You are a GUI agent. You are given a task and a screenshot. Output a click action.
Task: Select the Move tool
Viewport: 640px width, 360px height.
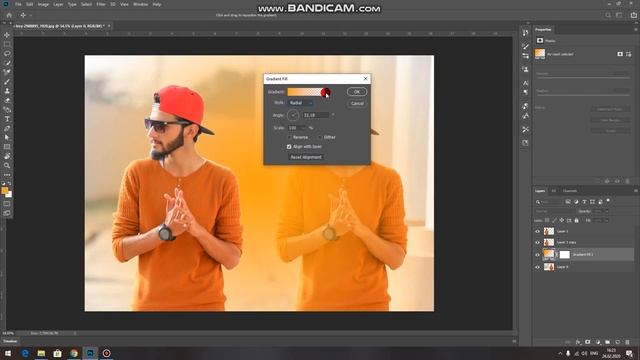click(x=7, y=35)
